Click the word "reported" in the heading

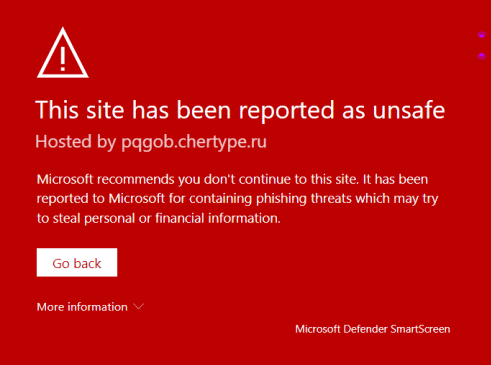tap(286, 111)
